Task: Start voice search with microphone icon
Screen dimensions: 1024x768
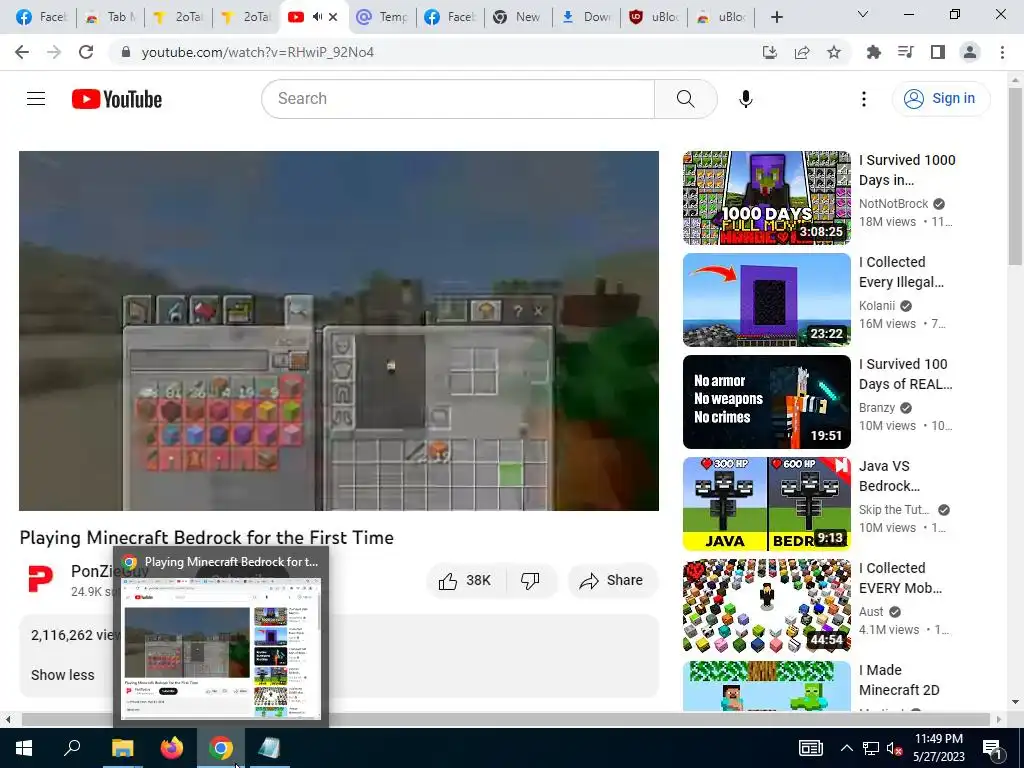Action: point(745,99)
